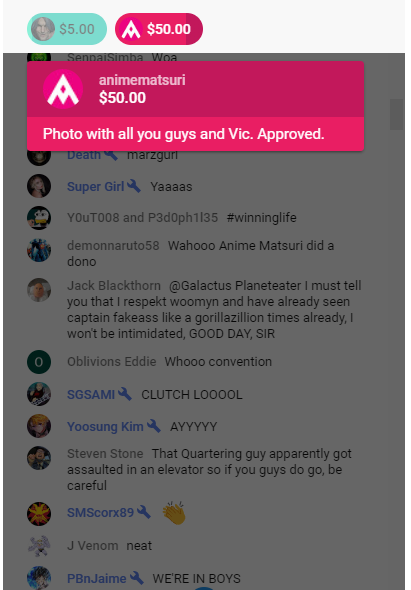Click SMScorx89's wrench badge

click(144, 512)
